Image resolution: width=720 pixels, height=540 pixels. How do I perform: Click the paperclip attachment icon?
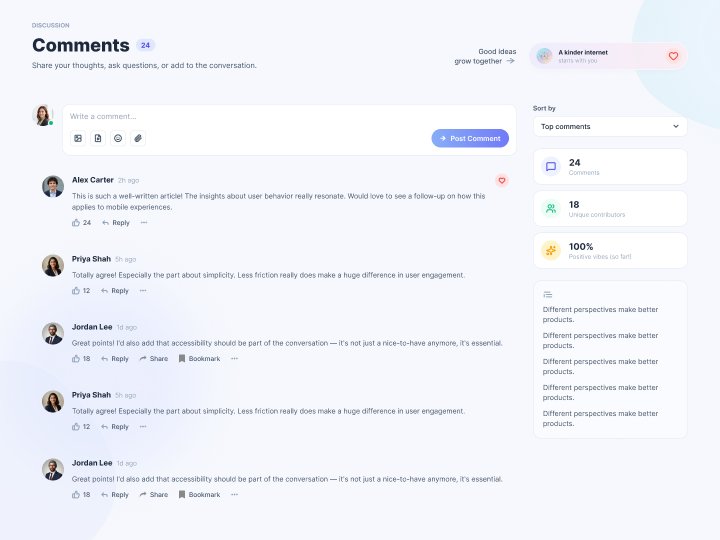click(x=138, y=138)
